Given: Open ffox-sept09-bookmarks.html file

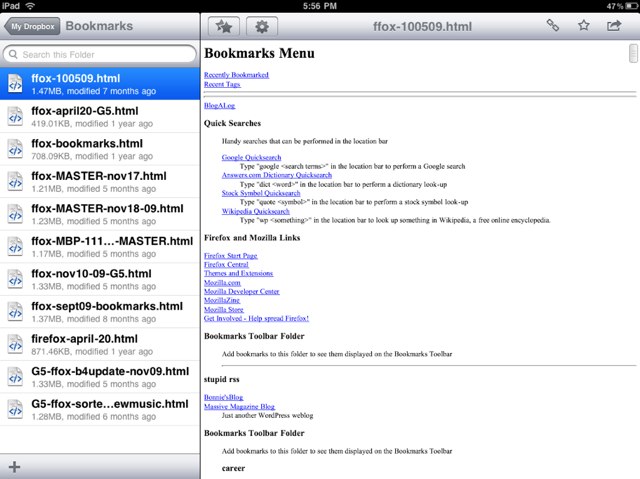Looking at the screenshot, I should pyautogui.click(x=100, y=312).
